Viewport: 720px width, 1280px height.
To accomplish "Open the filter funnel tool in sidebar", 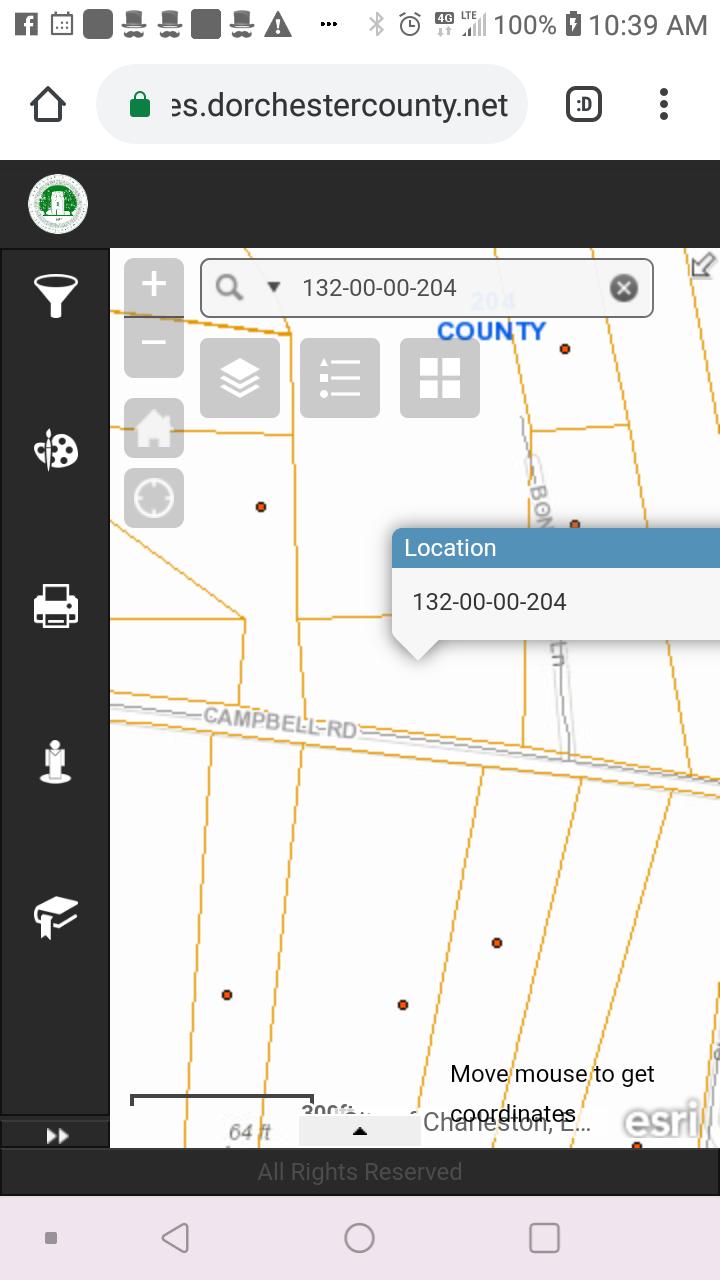I will pyautogui.click(x=56, y=296).
